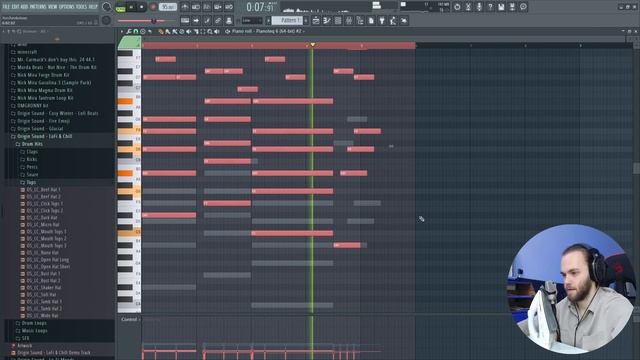Toggle recording countdown button
This screenshot has height=360, width=640.
click(x=207, y=7)
